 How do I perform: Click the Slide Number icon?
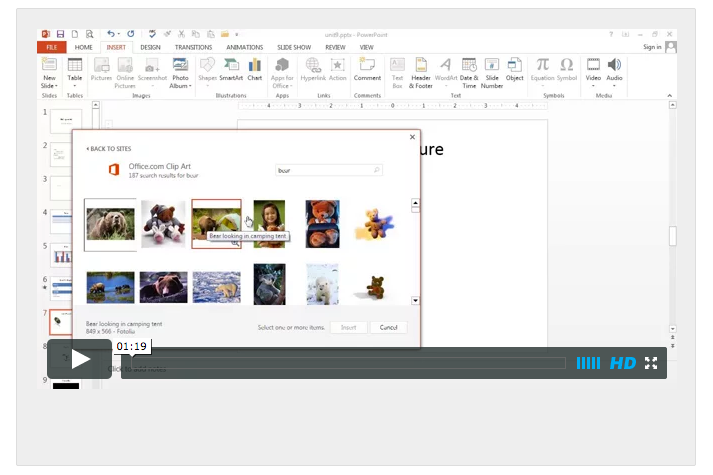[492, 65]
